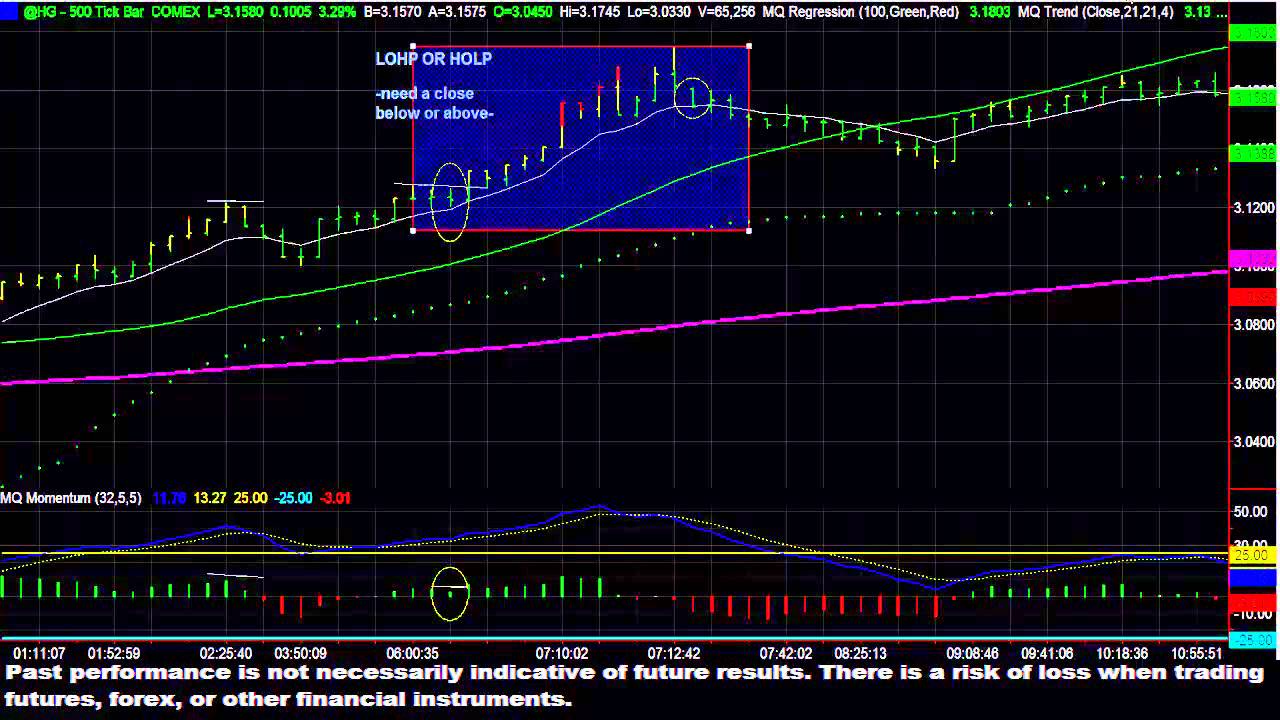Click the '10:18:36' time axis label
Screen dimensions: 1280x720
click(1124, 653)
